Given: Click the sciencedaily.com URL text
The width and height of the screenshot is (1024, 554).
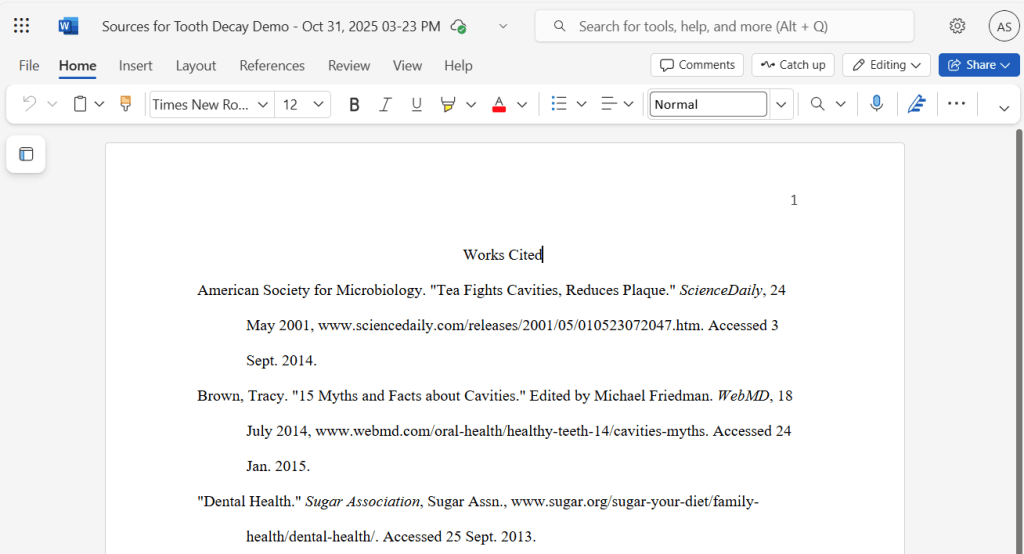Looking at the screenshot, I should pyautogui.click(x=509, y=325).
